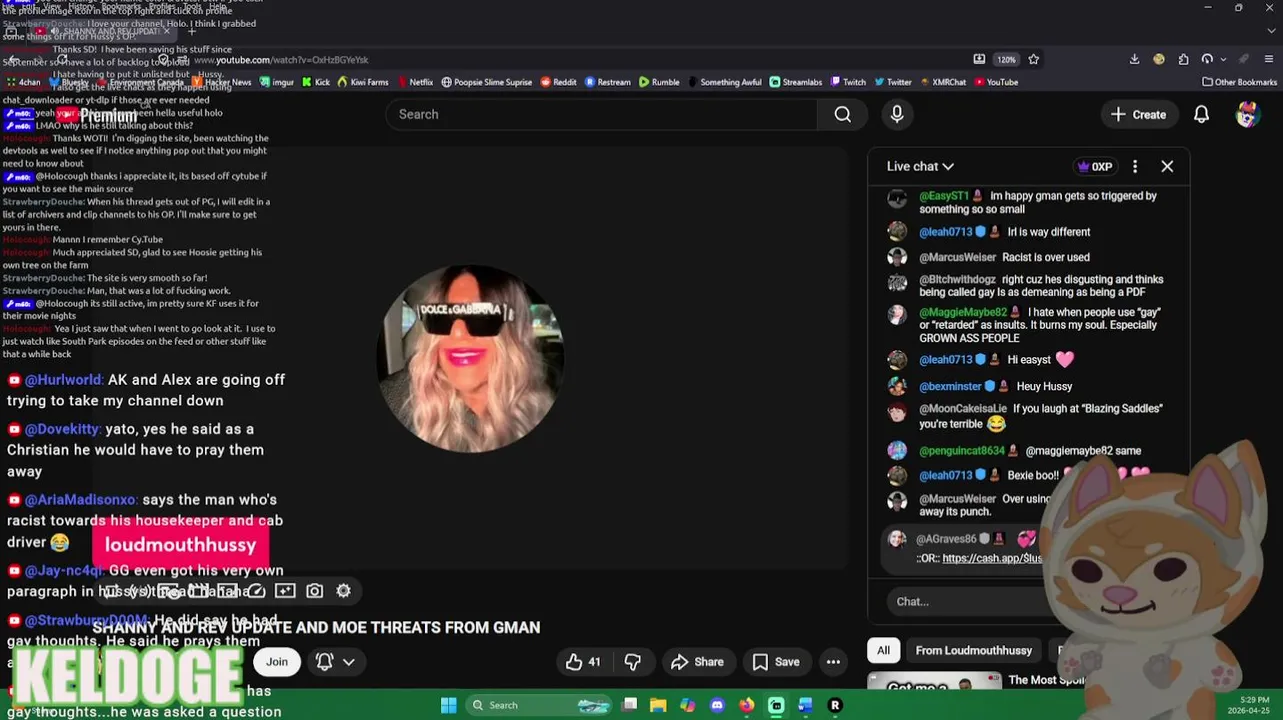Open the black R app taskbar icon

(x=835, y=705)
